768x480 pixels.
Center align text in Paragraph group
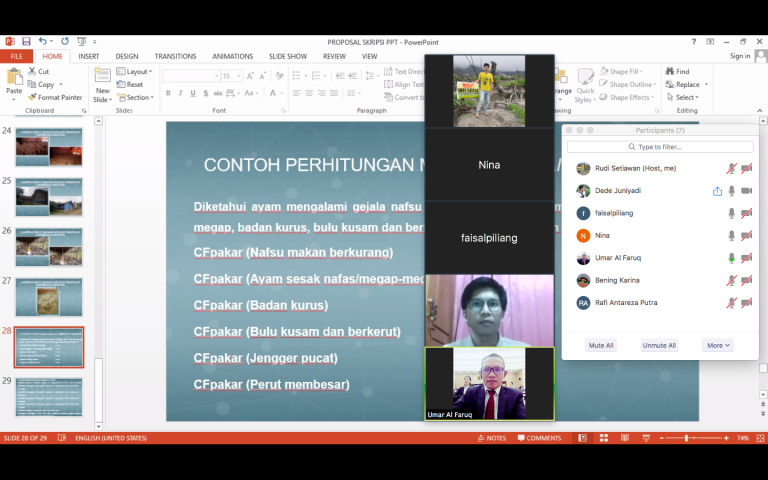309,93
